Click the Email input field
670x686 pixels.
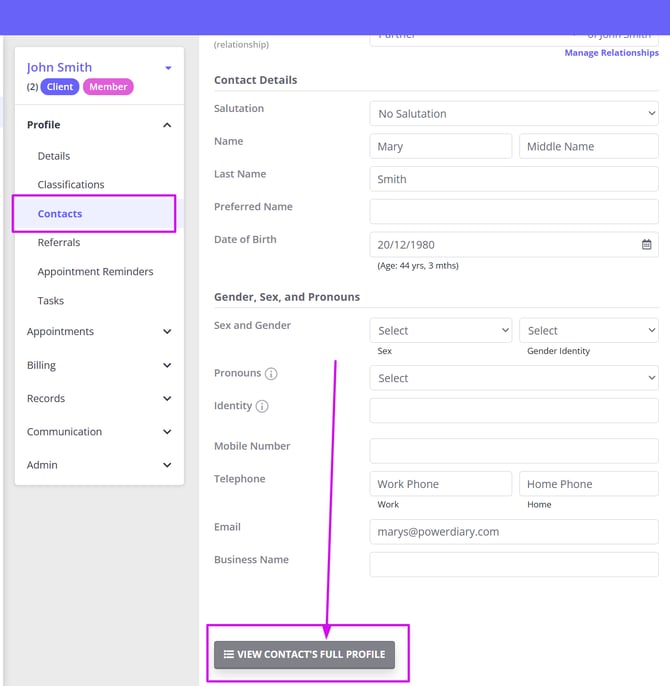(x=513, y=532)
